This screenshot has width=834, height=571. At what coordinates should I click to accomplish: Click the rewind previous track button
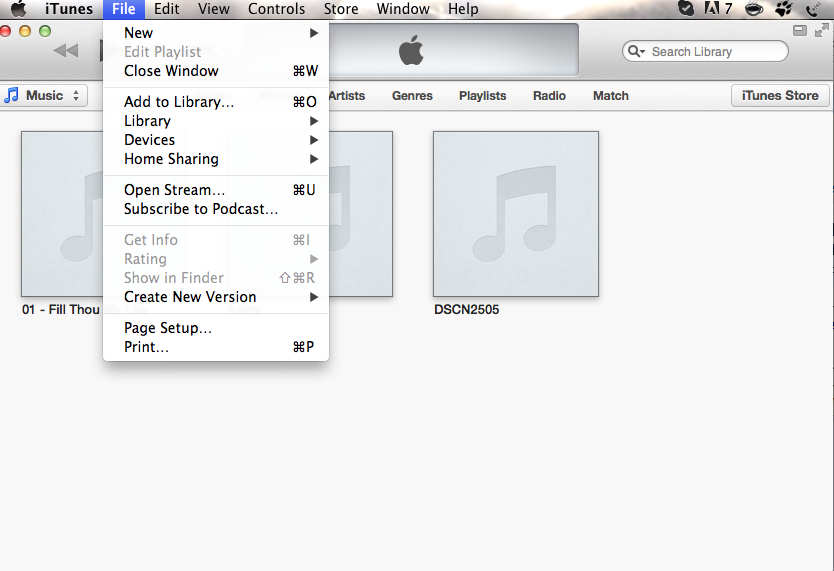coord(66,51)
